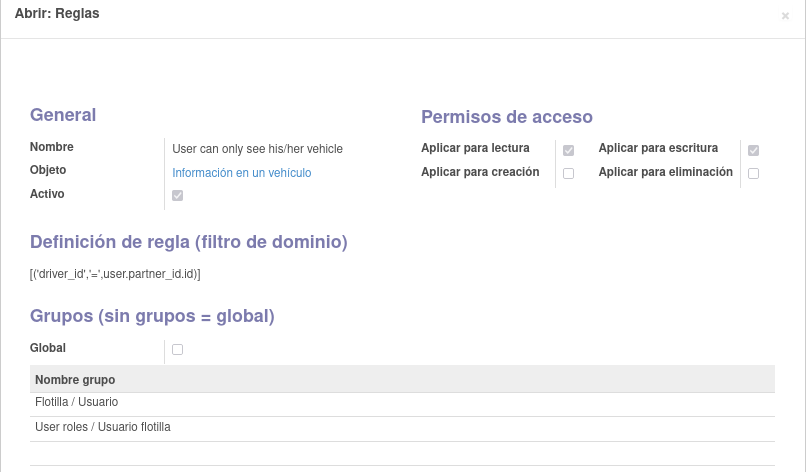Enable Aplicar para eliminación checkbox
The image size is (806, 472).
pos(753,173)
